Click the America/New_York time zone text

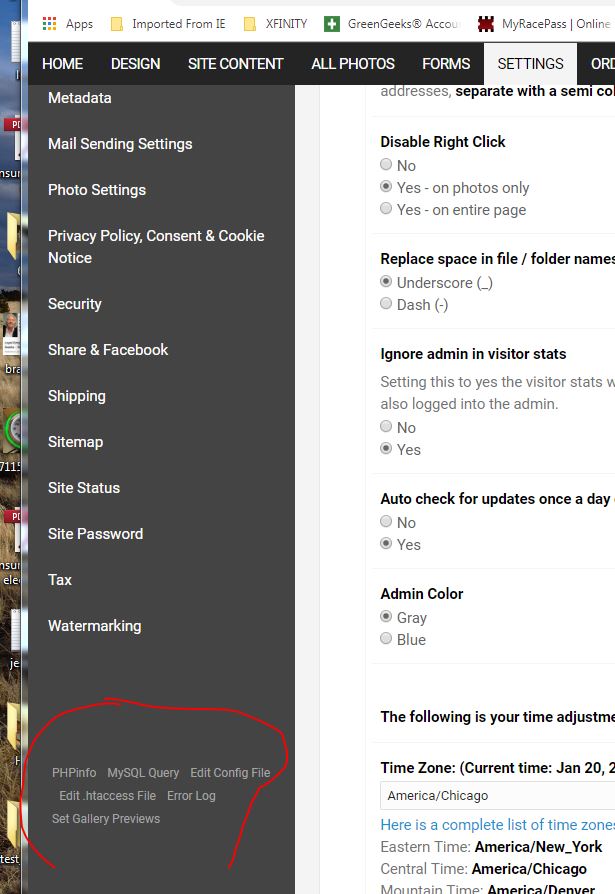pos(538,847)
